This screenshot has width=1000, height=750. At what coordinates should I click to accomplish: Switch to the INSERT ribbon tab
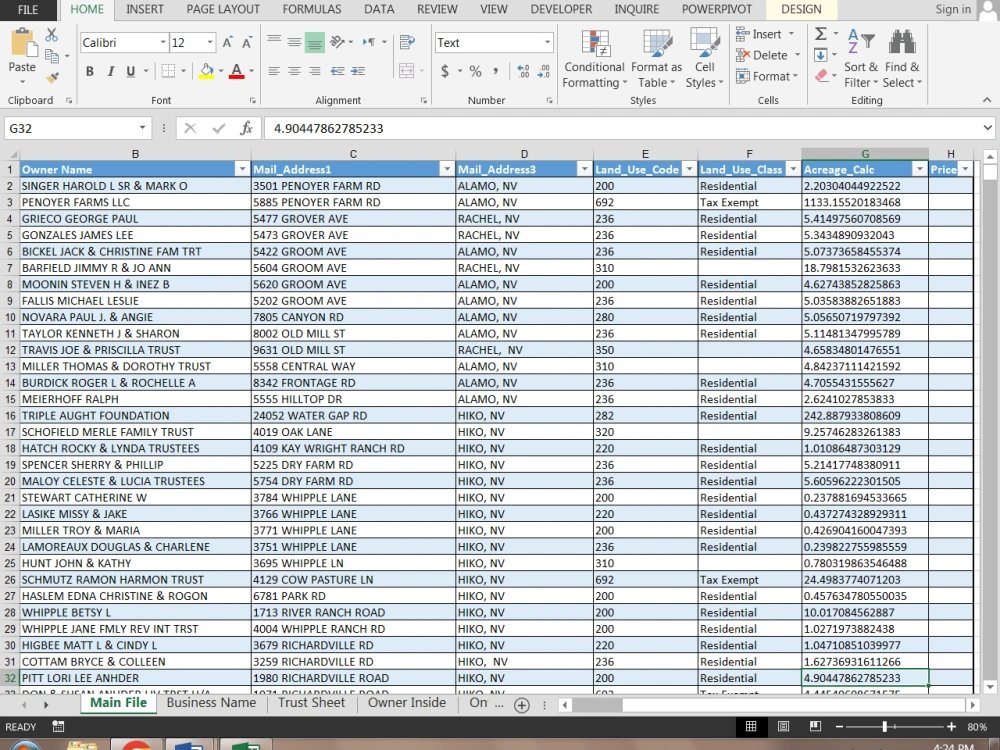pos(145,10)
